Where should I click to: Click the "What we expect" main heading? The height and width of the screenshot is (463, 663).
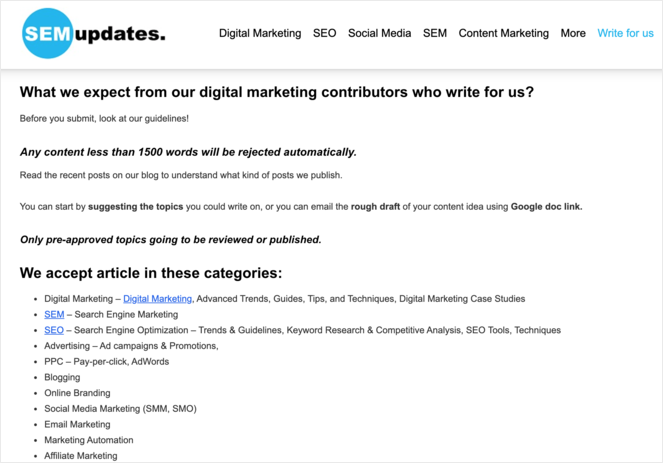click(277, 92)
